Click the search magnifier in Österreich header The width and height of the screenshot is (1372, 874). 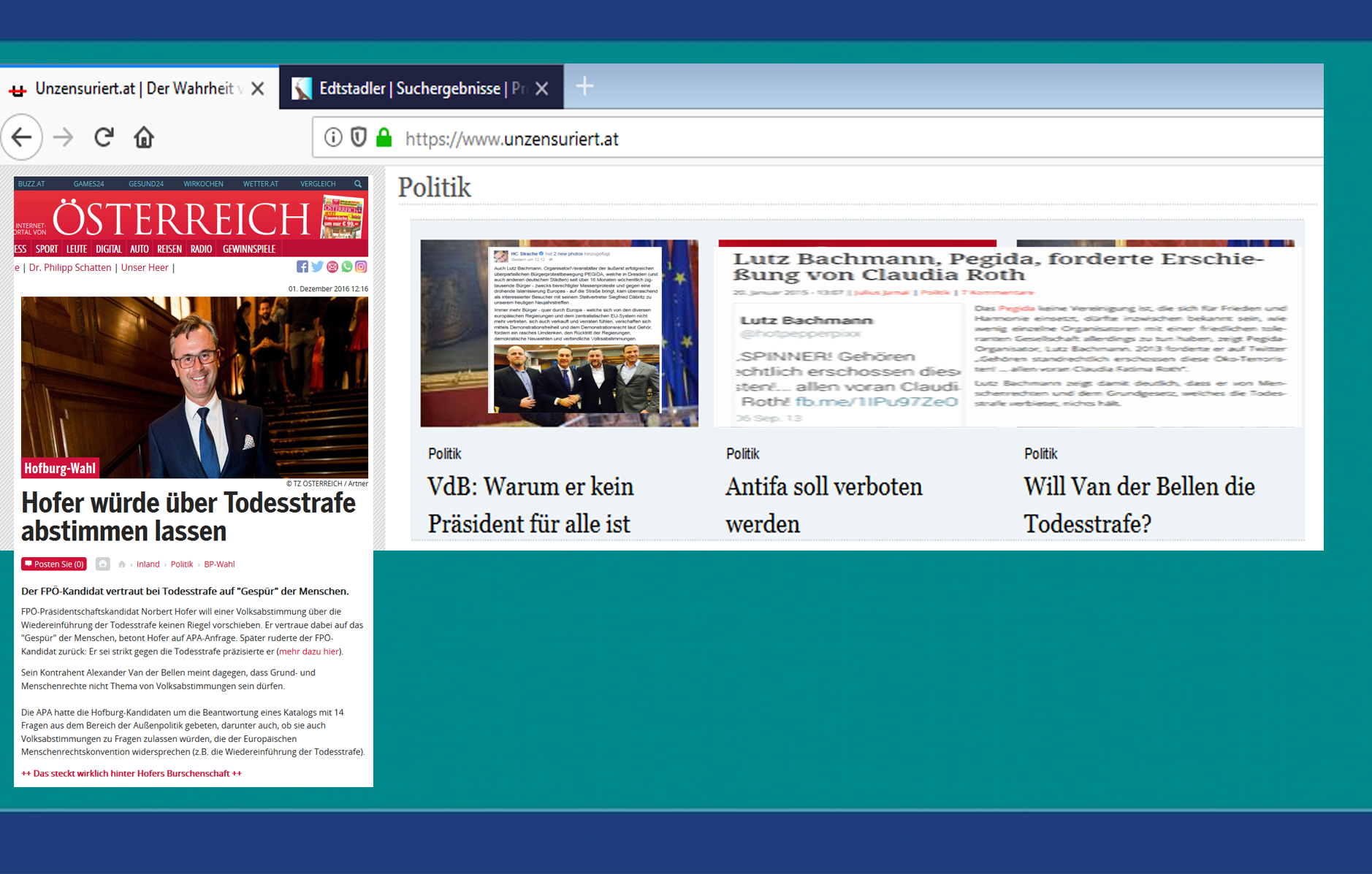(358, 184)
